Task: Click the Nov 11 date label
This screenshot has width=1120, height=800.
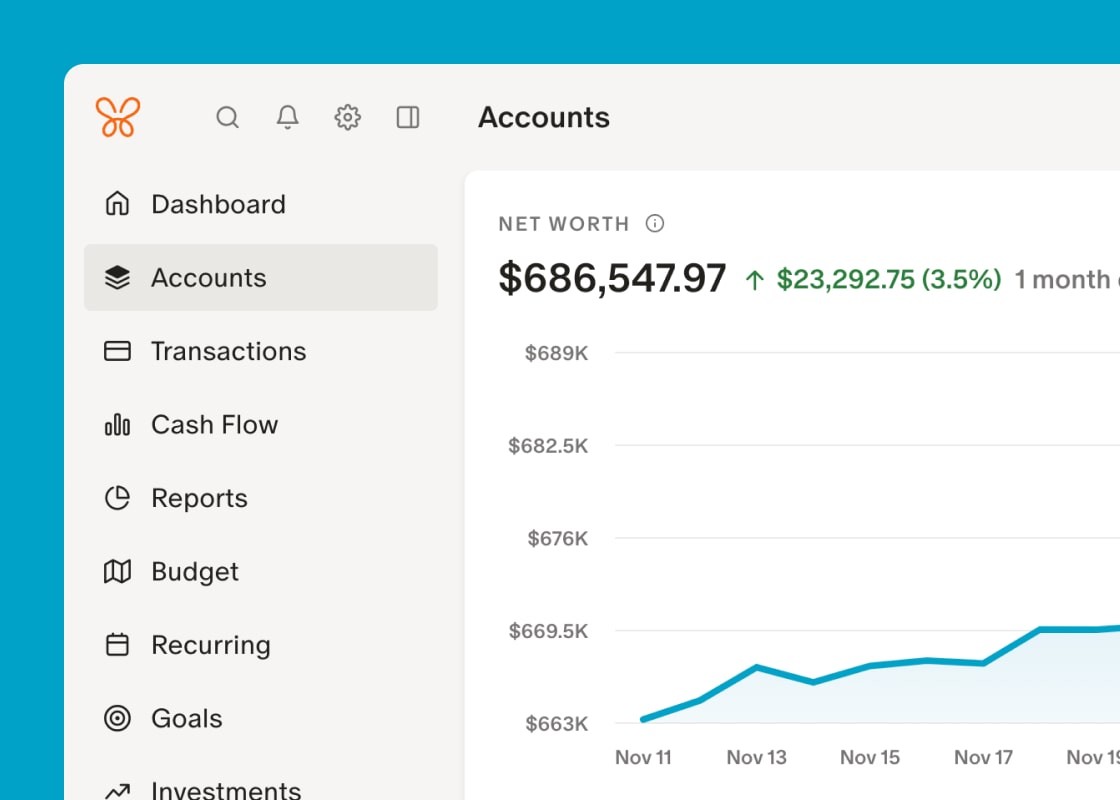Action: click(x=643, y=757)
